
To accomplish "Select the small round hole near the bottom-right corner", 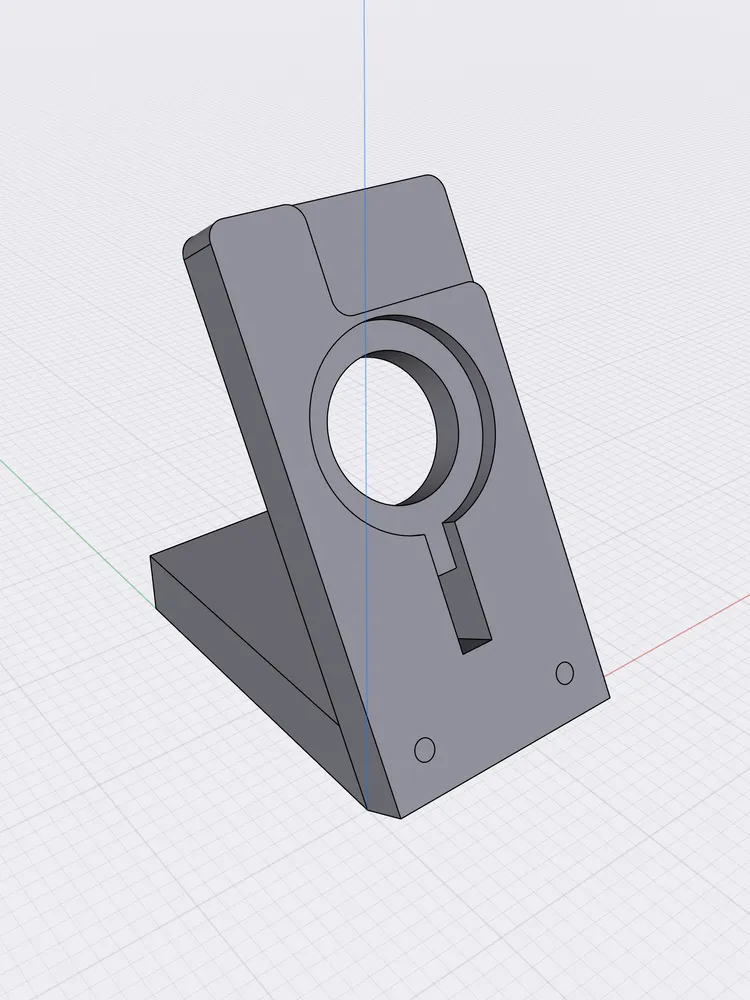I will coord(564,673).
